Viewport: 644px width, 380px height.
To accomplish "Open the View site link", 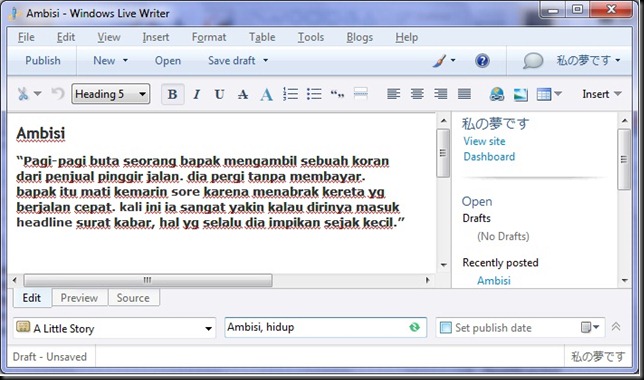I will [484, 141].
